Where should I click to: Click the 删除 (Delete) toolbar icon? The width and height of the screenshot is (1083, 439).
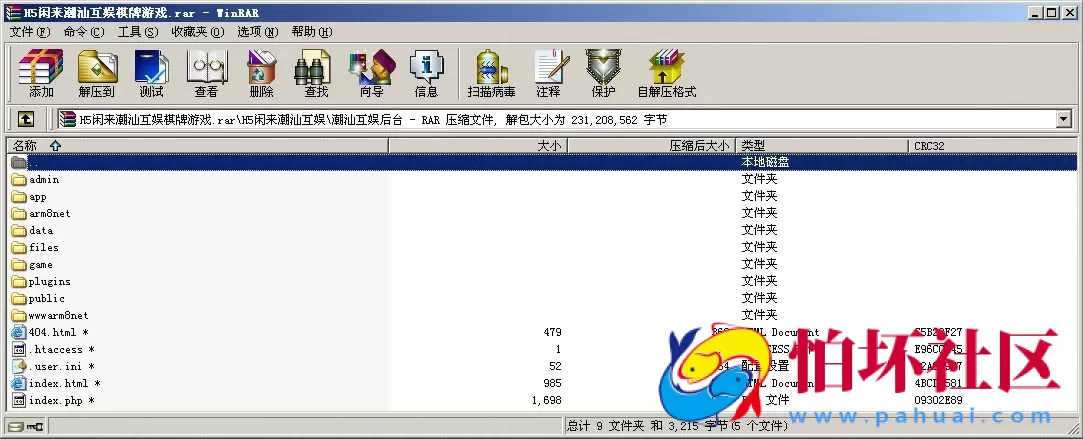(261, 72)
